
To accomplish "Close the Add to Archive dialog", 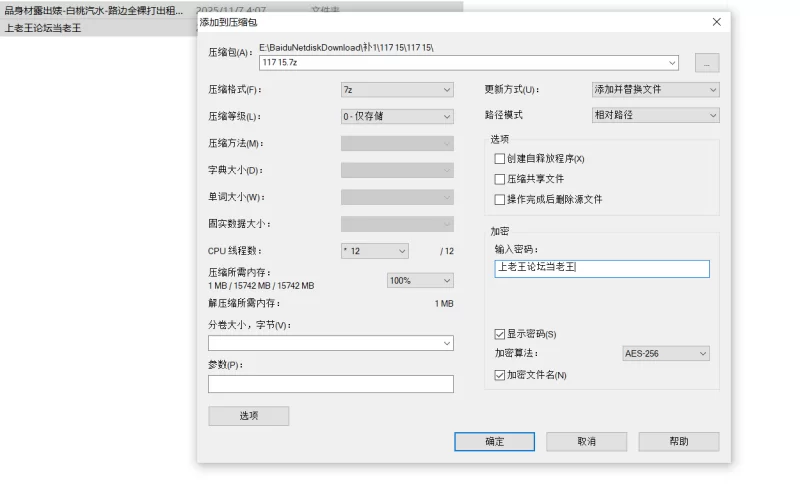I will pos(716,22).
